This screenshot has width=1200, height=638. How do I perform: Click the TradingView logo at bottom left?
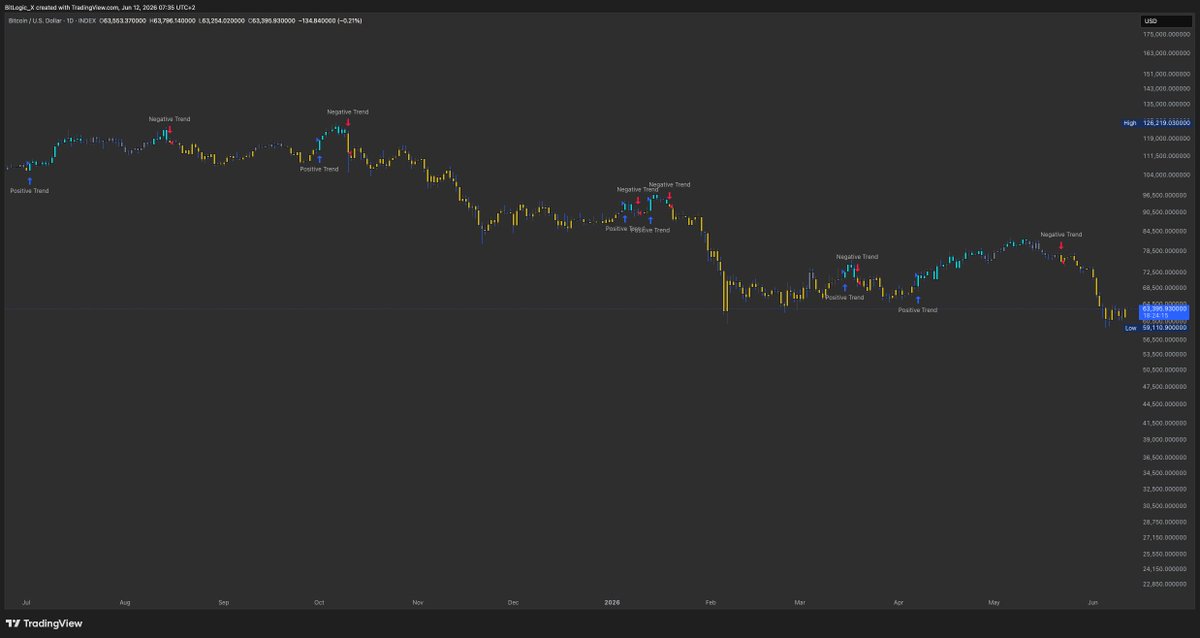coord(44,623)
